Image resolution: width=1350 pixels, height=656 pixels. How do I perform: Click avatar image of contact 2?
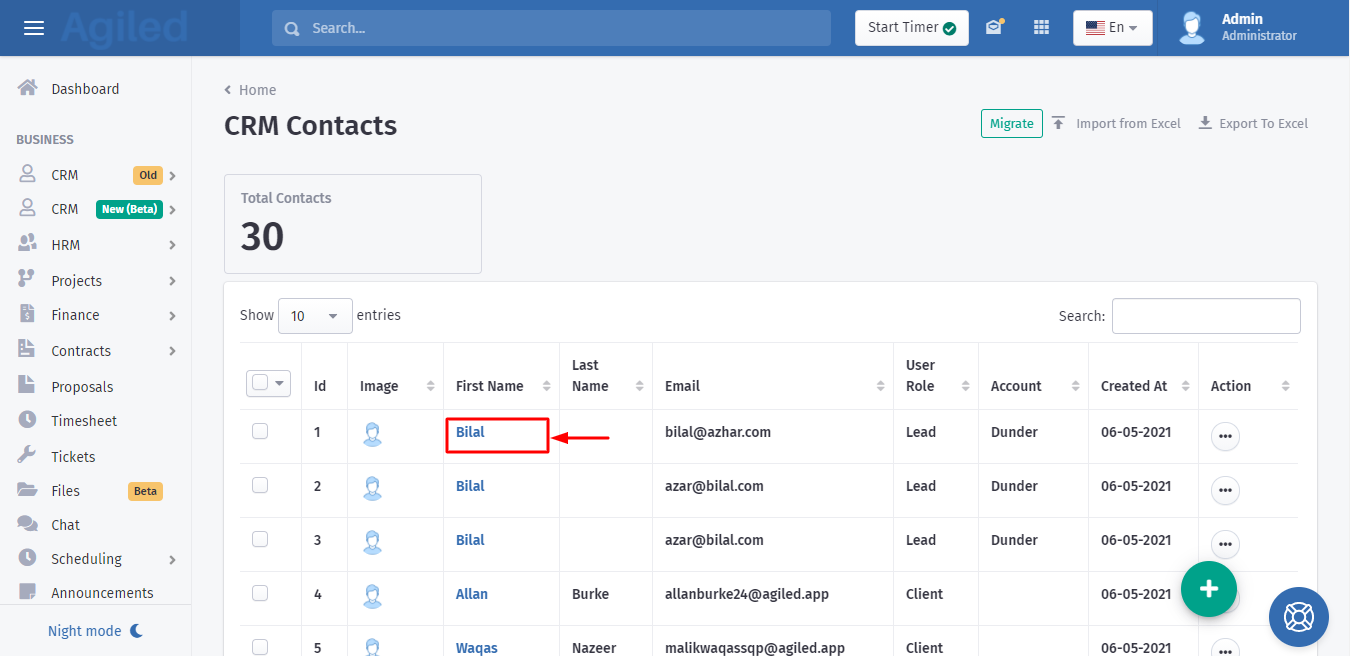click(372, 488)
